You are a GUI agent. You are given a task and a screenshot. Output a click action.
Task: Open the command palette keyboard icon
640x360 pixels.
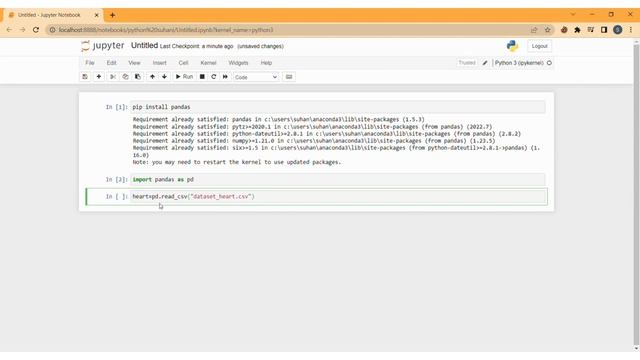pyautogui.click(x=289, y=77)
